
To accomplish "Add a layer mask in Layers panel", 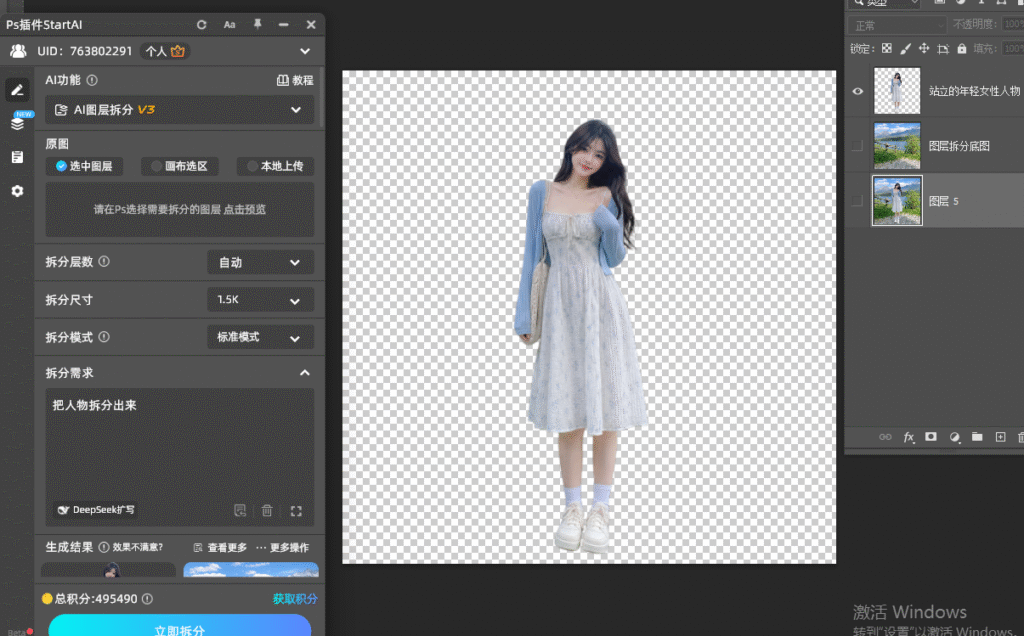I will tap(931, 437).
